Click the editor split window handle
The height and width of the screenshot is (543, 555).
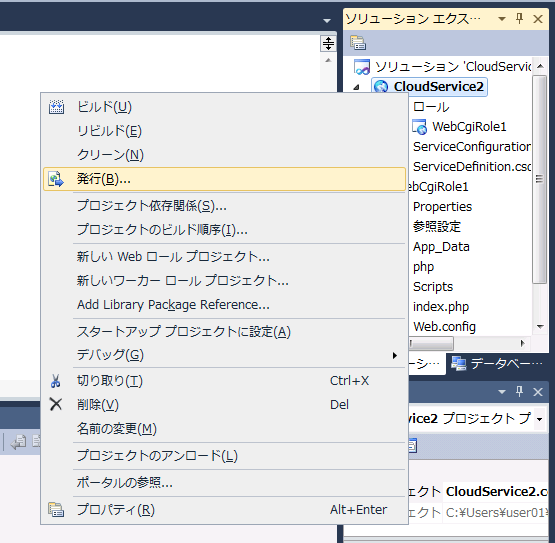click(328, 44)
